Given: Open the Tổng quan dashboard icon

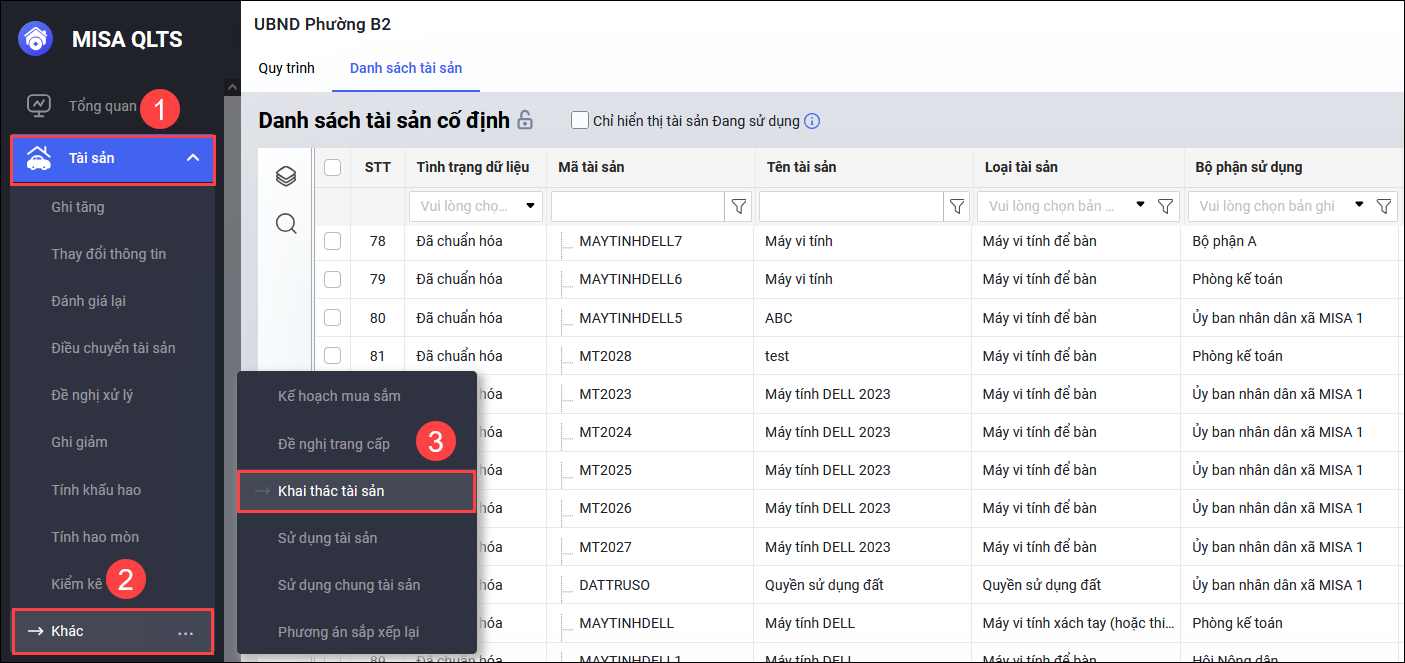Looking at the screenshot, I should tap(38, 106).
